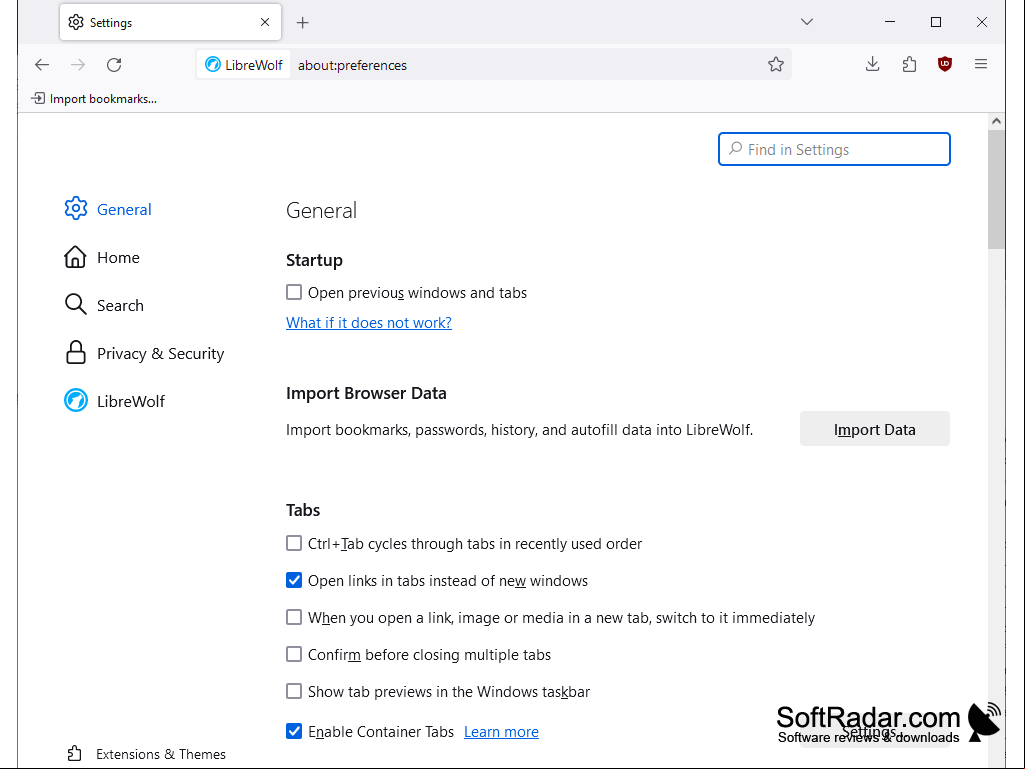Close the Settings tab
The width and height of the screenshot is (1025, 769).
point(265,22)
